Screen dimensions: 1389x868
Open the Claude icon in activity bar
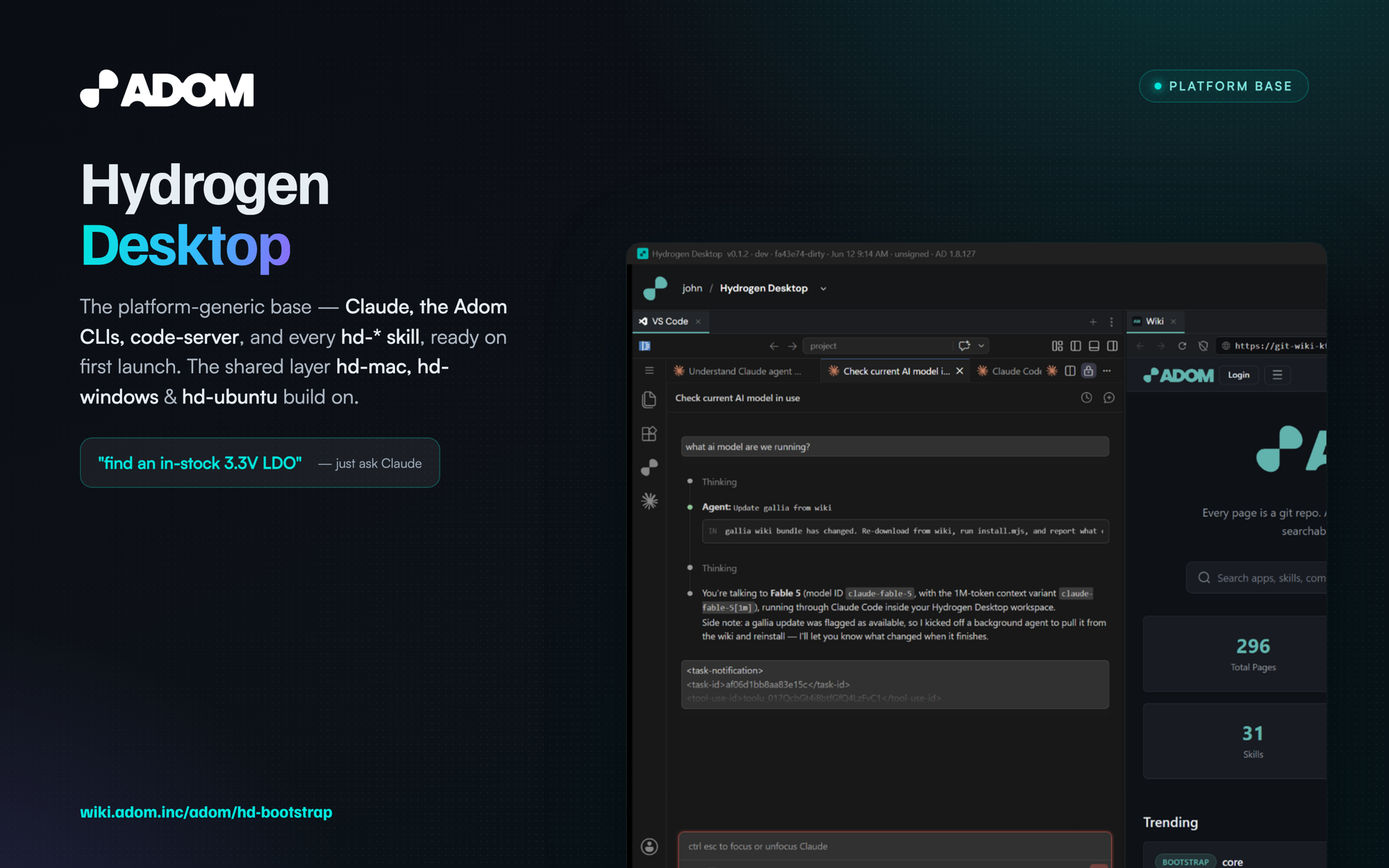649,501
